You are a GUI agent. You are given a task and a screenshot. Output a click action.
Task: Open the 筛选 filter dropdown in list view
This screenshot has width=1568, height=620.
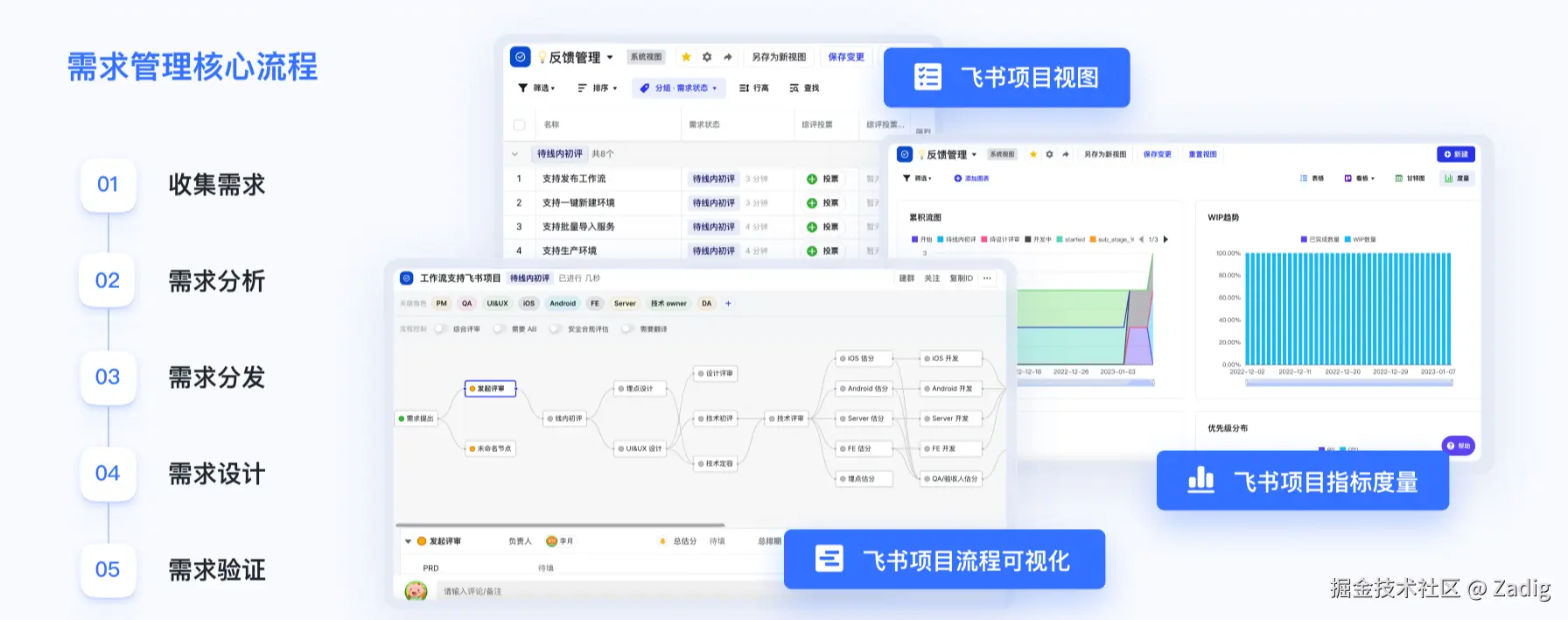coord(536,88)
